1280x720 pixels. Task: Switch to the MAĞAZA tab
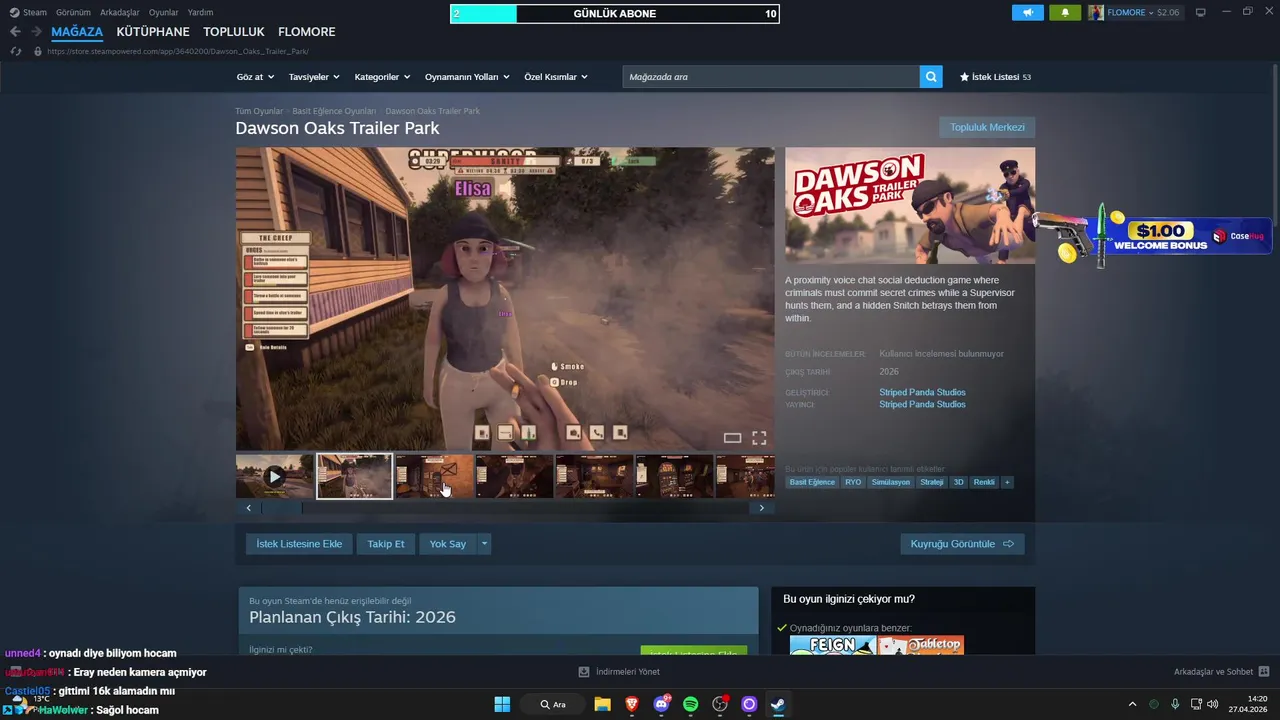[77, 32]
